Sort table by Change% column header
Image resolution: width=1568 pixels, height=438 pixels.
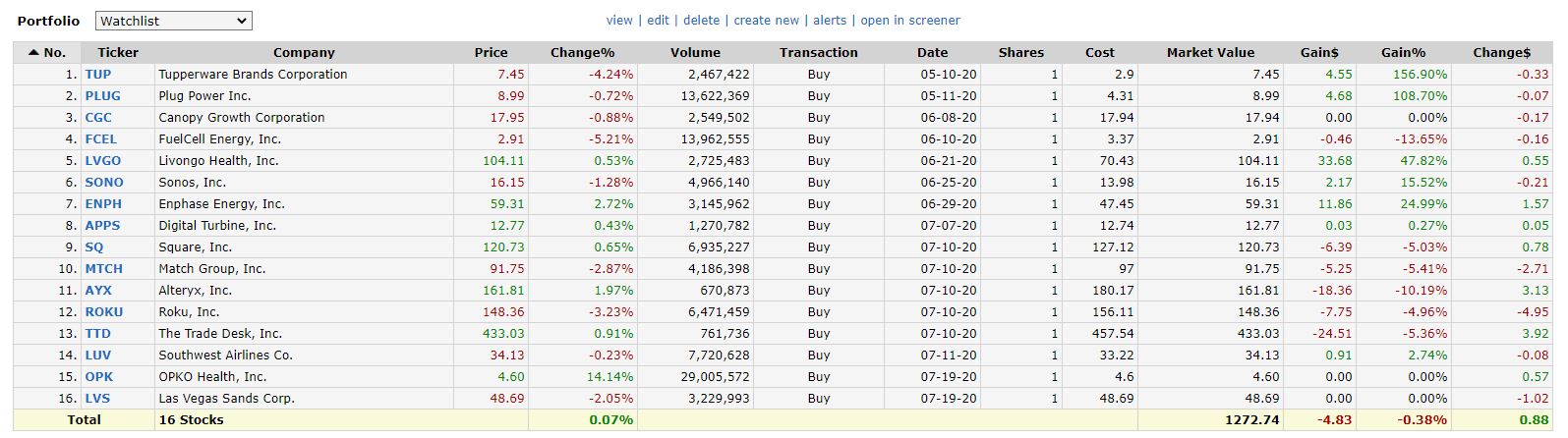pos(582,53)
